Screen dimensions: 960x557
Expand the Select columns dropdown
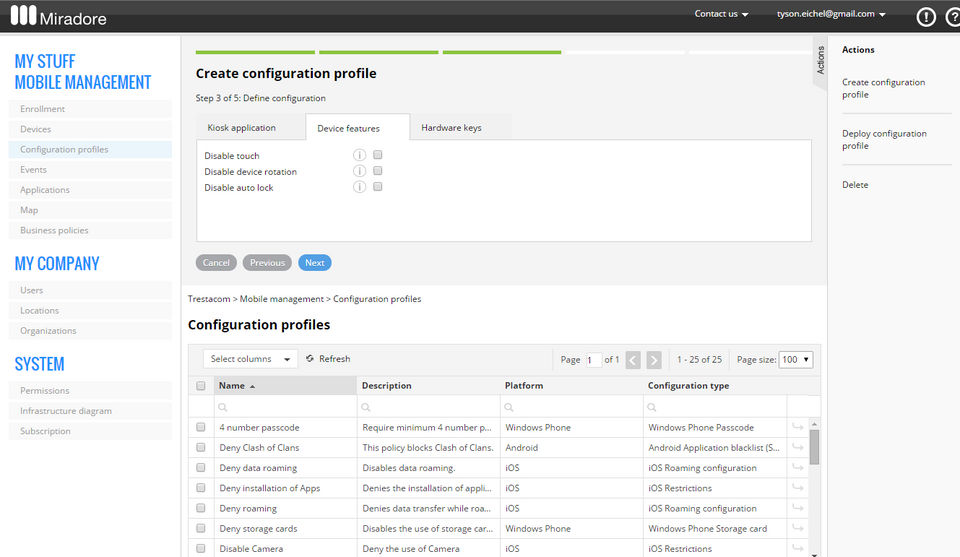(x=250, y=359)
